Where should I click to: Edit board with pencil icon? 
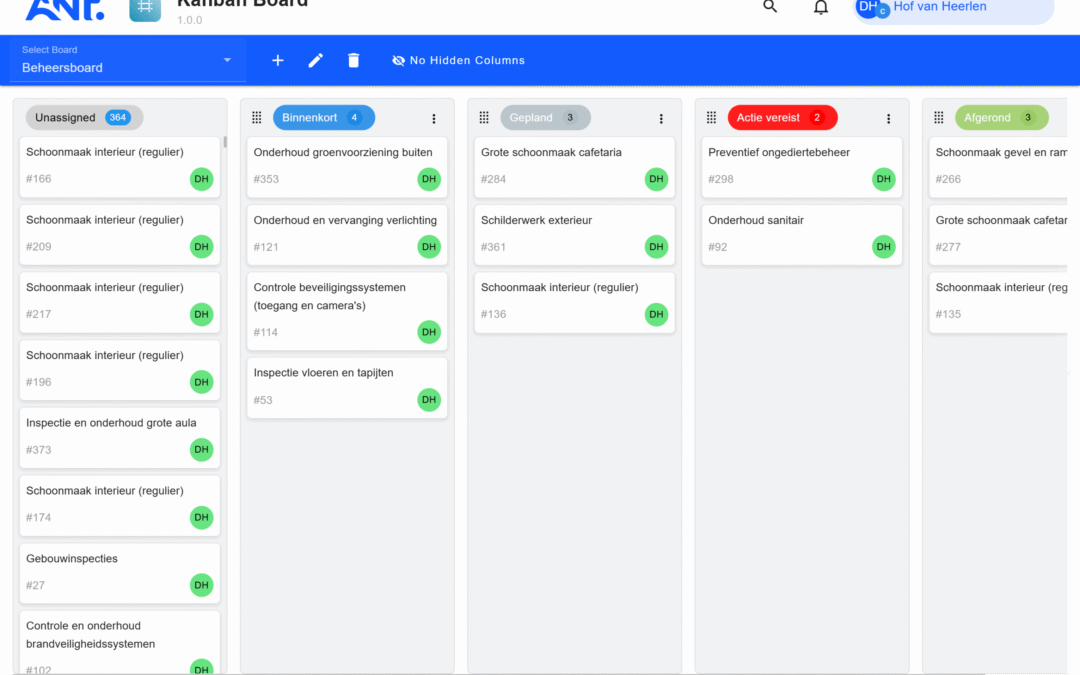(x=315, y=61)
